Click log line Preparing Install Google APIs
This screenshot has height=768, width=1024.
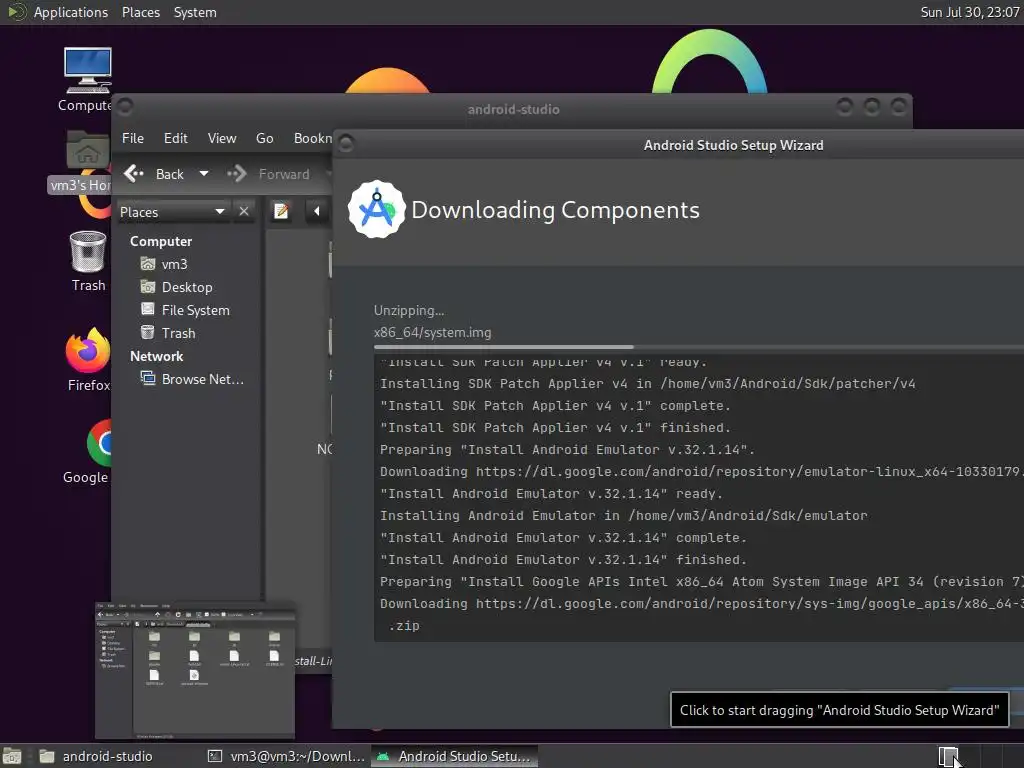point(701,582)
